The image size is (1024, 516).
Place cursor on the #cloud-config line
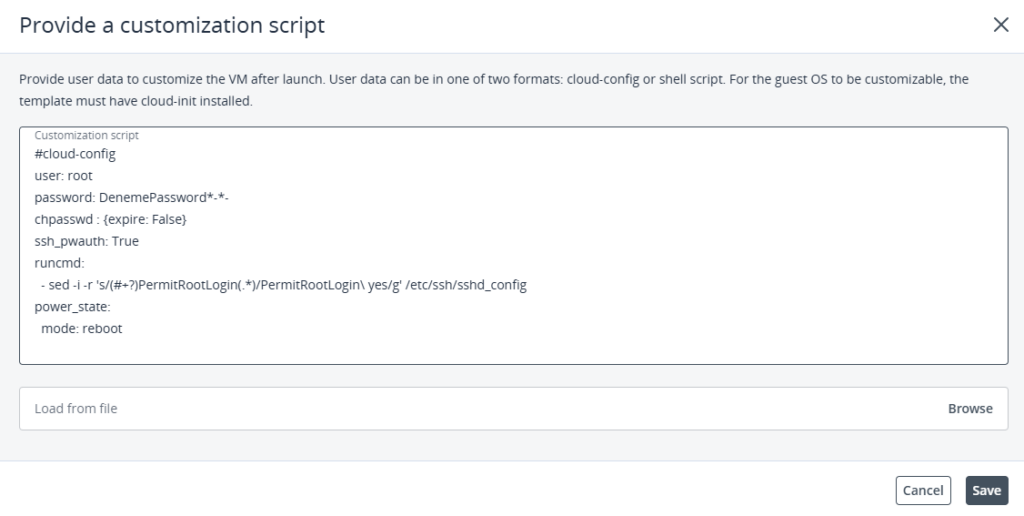pyautogui.click(x=75, y=154)
